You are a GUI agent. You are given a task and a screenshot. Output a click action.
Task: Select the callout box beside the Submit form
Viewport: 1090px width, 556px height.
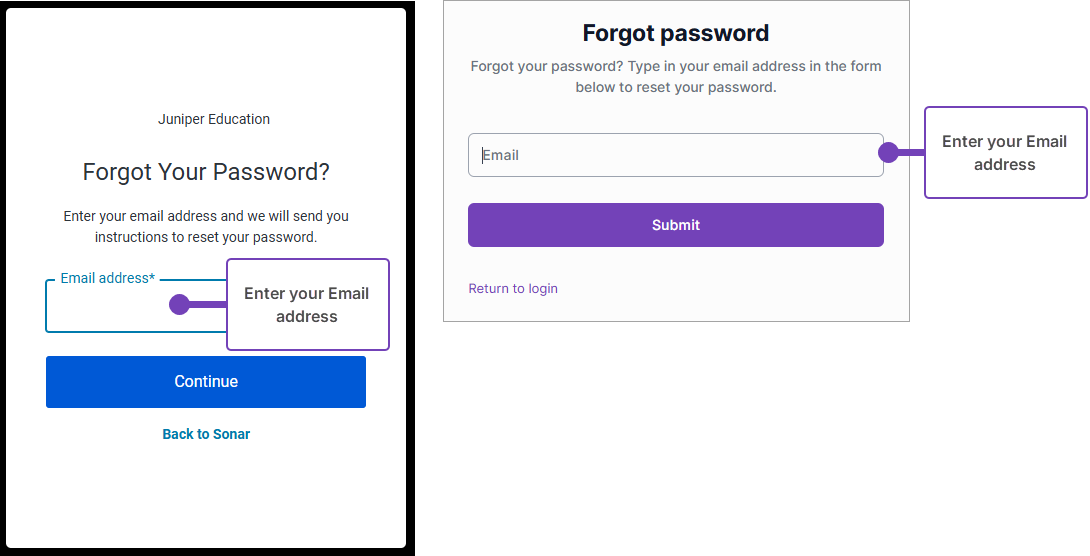point(1005,153)
